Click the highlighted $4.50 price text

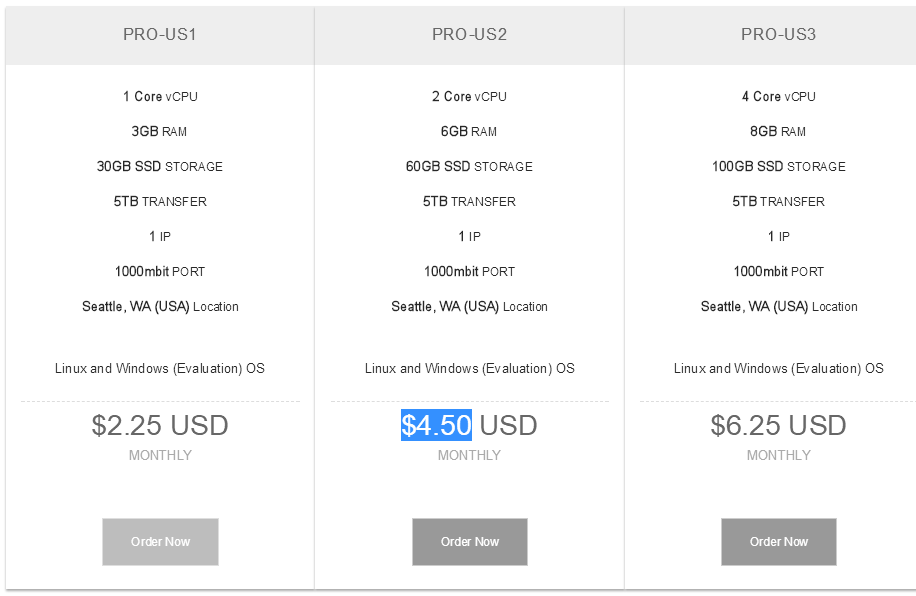[x=436, y=425]
